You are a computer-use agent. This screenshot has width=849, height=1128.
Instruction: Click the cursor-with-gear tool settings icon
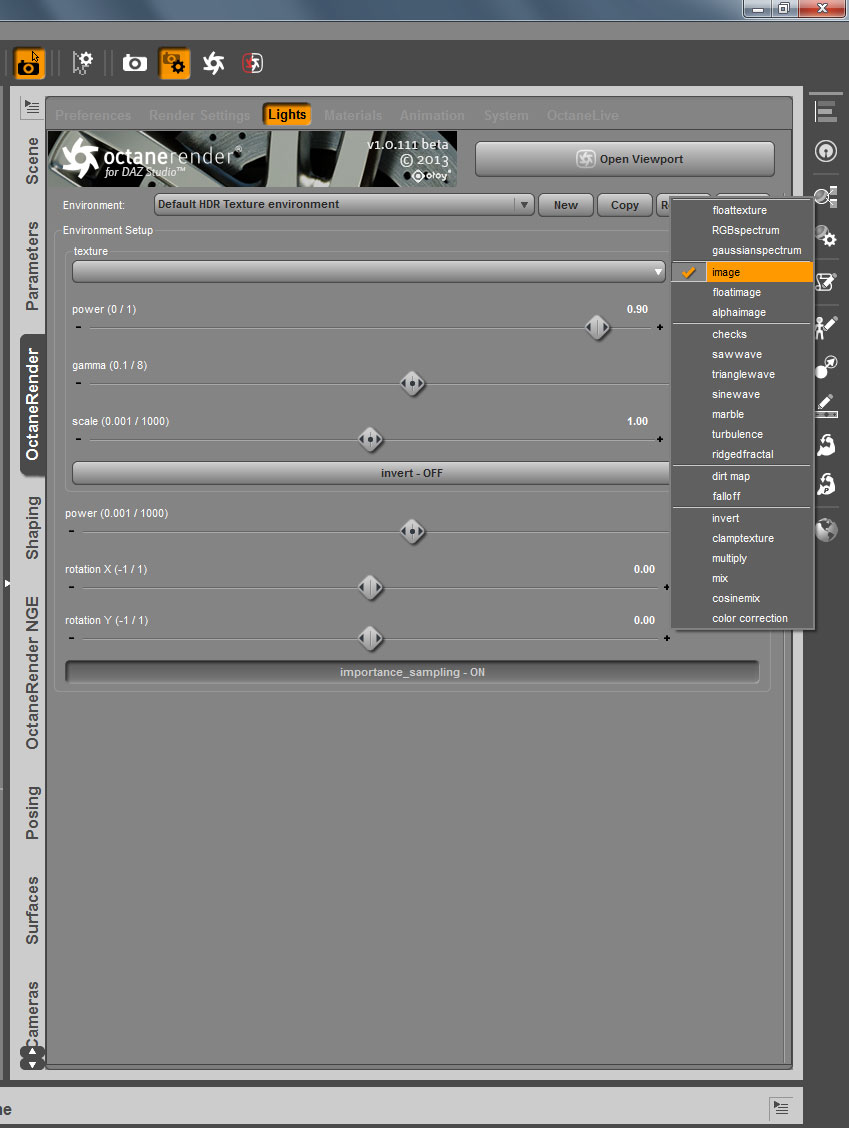point(83,63)
